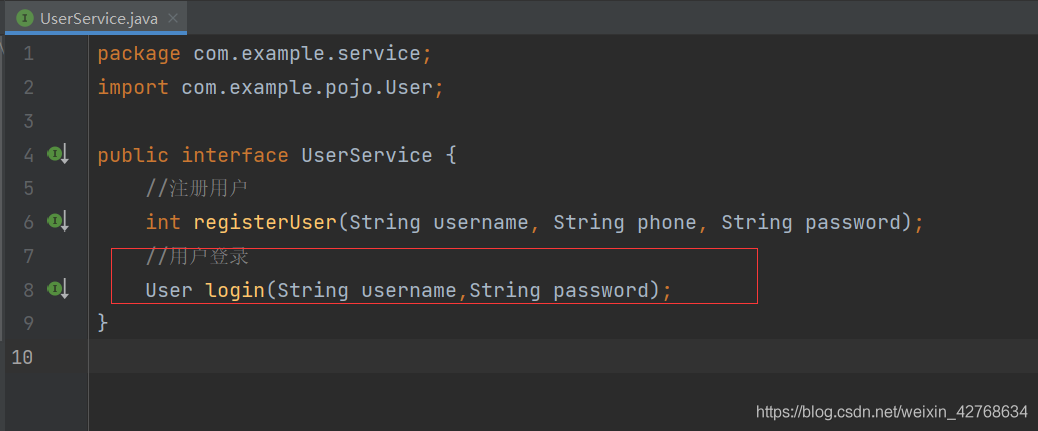Close the UserService.java tab
This screenshot has height=431, width=1038.
(x=173, y=18)
